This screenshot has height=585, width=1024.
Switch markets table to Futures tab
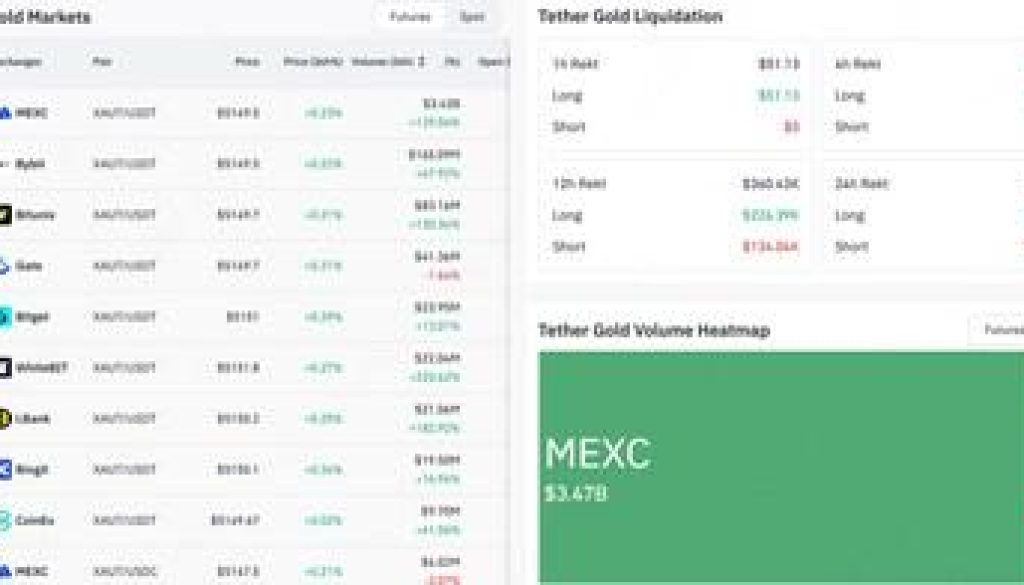click(410, 17)
